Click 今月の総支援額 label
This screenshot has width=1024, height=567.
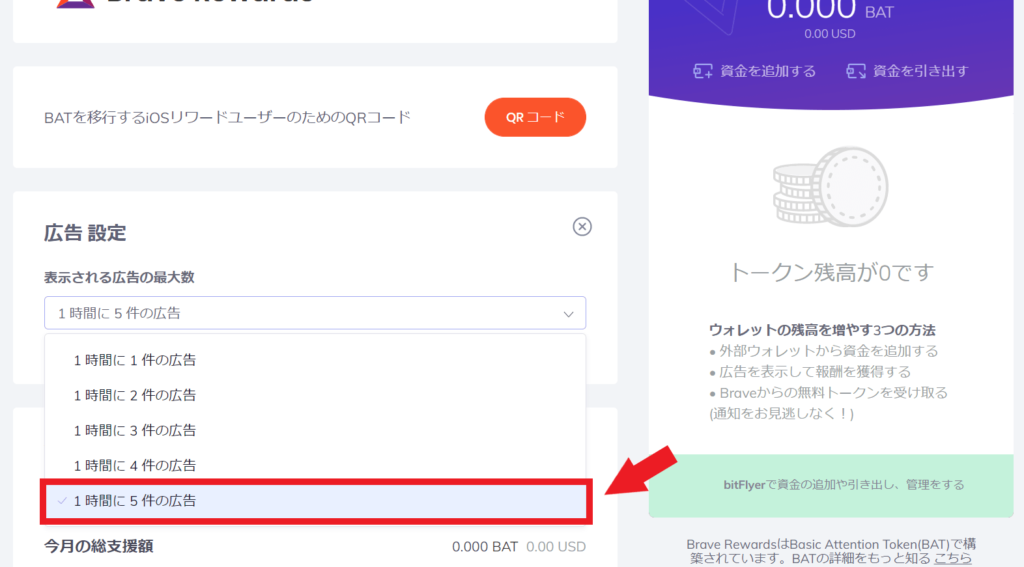click(x=99, y=546)
